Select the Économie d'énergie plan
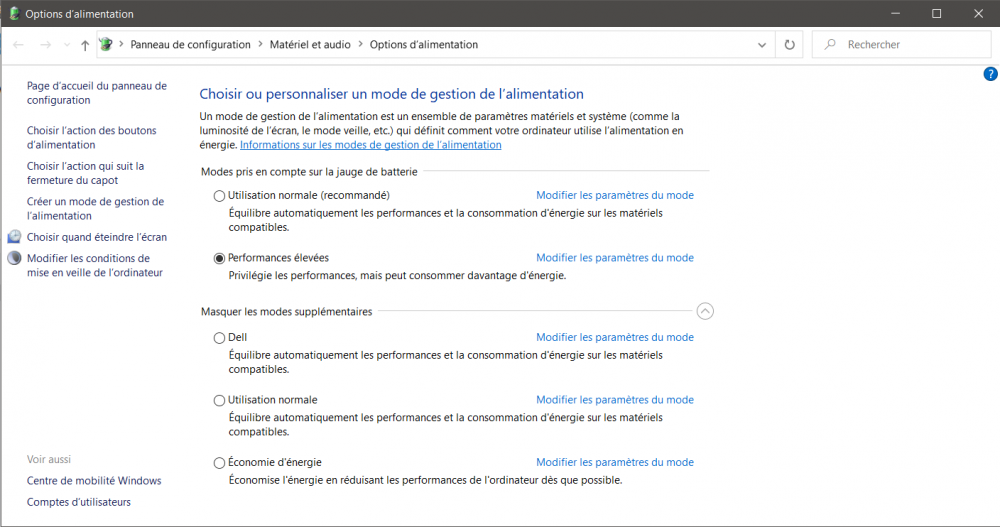 tap(220, 463)
